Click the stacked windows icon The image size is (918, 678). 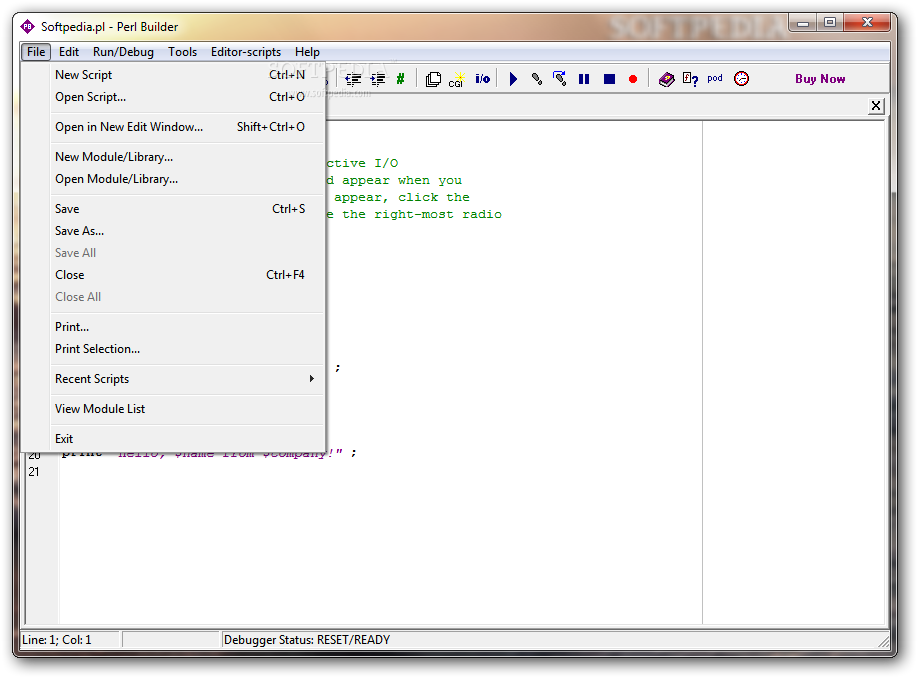pyautogui.click(x=433, y=79)
